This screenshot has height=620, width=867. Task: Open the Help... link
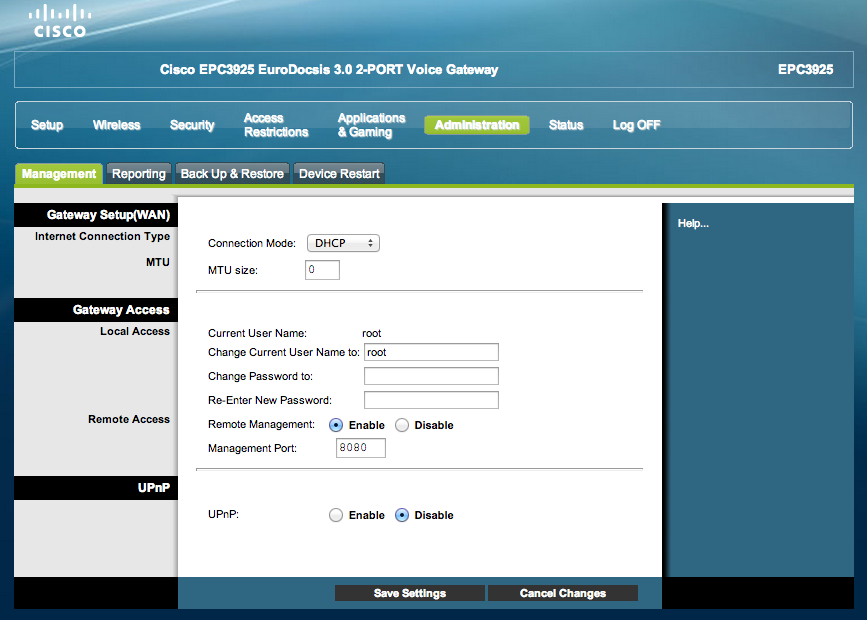click(x=693, y=223)
